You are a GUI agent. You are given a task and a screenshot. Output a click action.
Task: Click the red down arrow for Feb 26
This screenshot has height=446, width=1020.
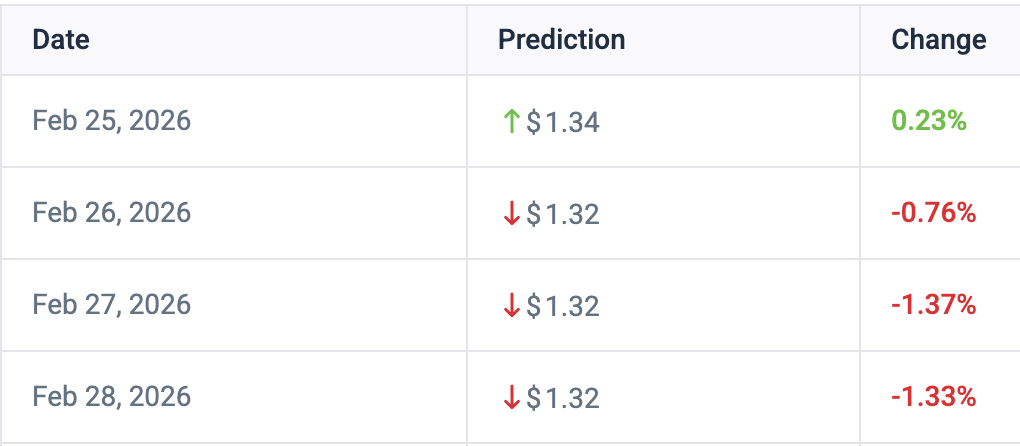pyautogui.click(x=511, y=214)
